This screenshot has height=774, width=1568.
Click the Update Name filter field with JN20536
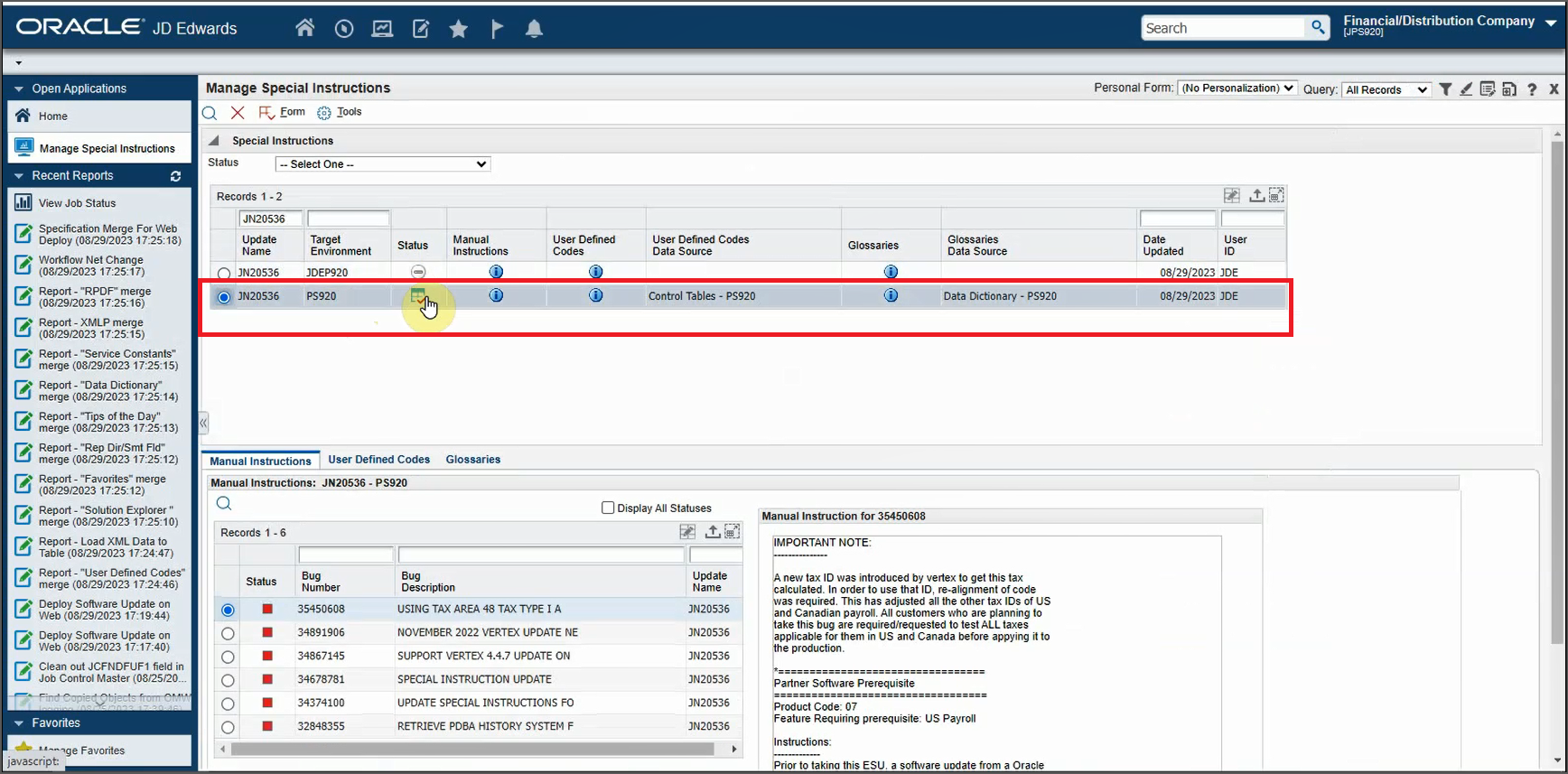[x=270, y=219]
